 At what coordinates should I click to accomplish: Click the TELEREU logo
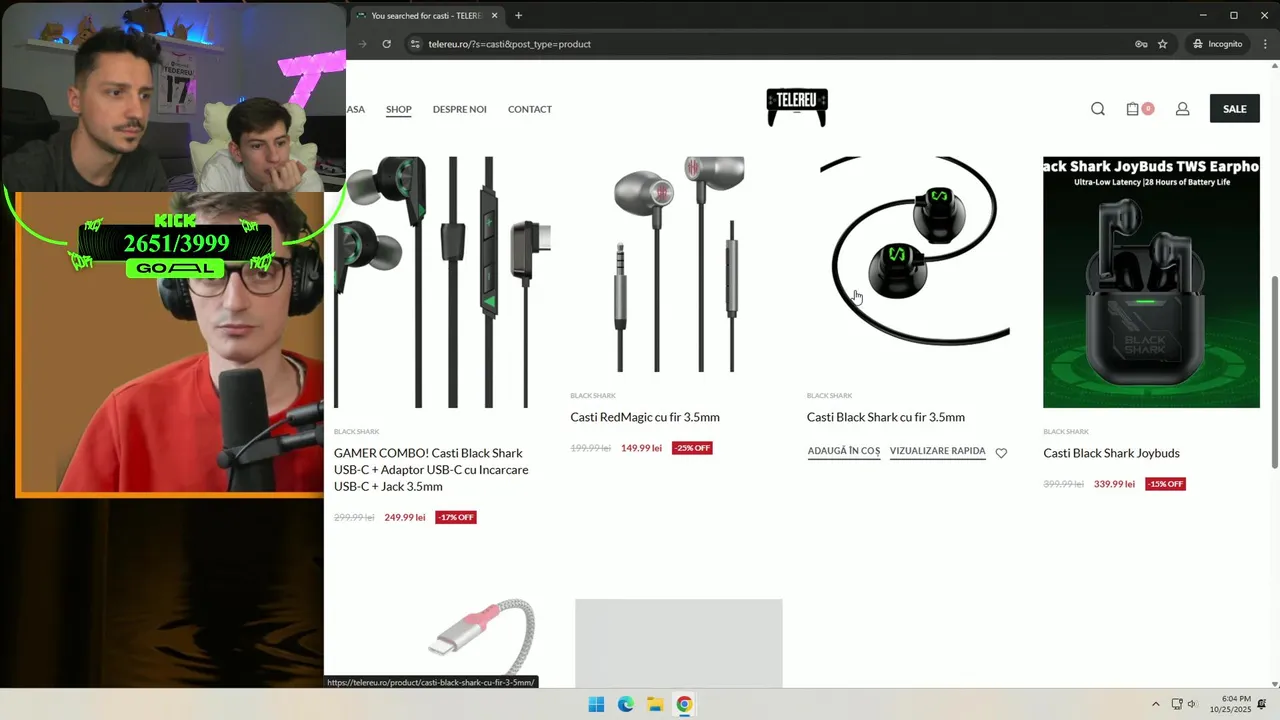pos(797,107)
